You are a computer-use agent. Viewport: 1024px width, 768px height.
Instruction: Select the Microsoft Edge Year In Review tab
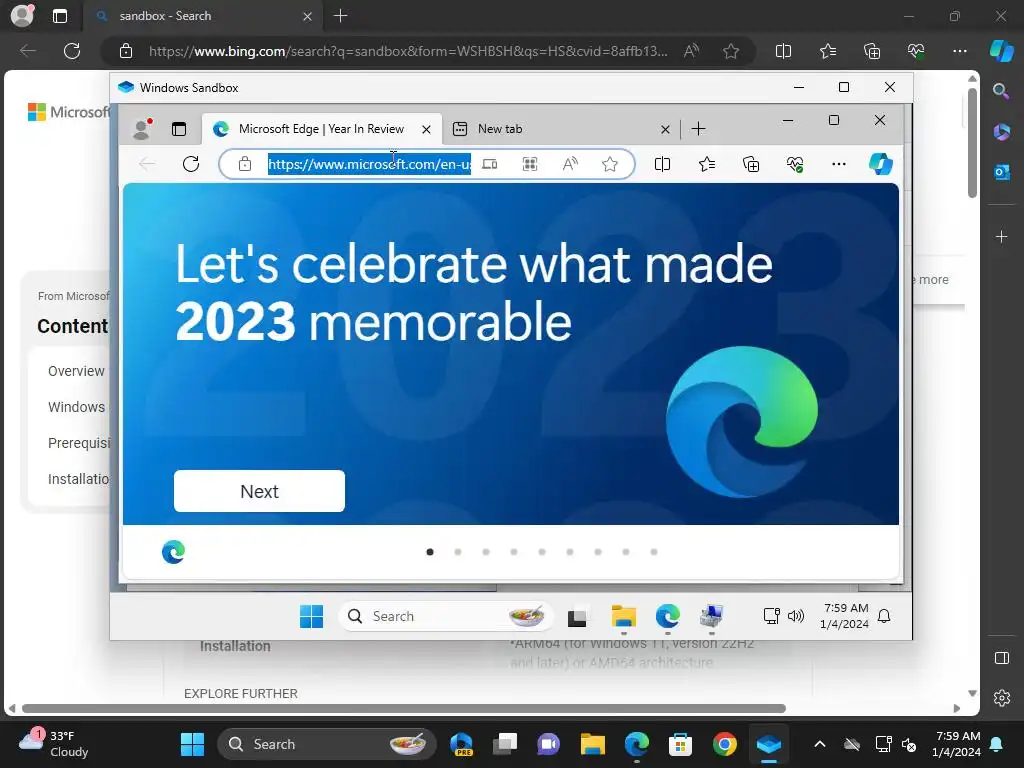pos(322,129)
